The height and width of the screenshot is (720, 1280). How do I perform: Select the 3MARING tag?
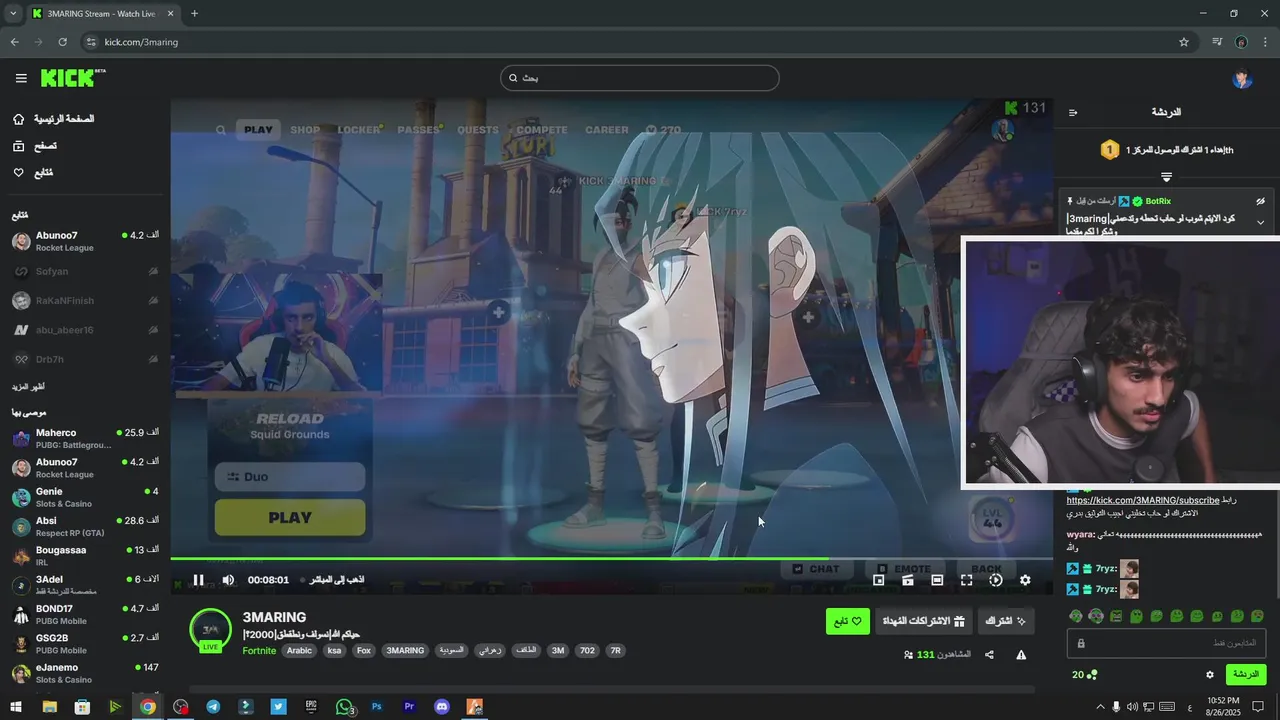pyautogui.click(x=405, y=651)
